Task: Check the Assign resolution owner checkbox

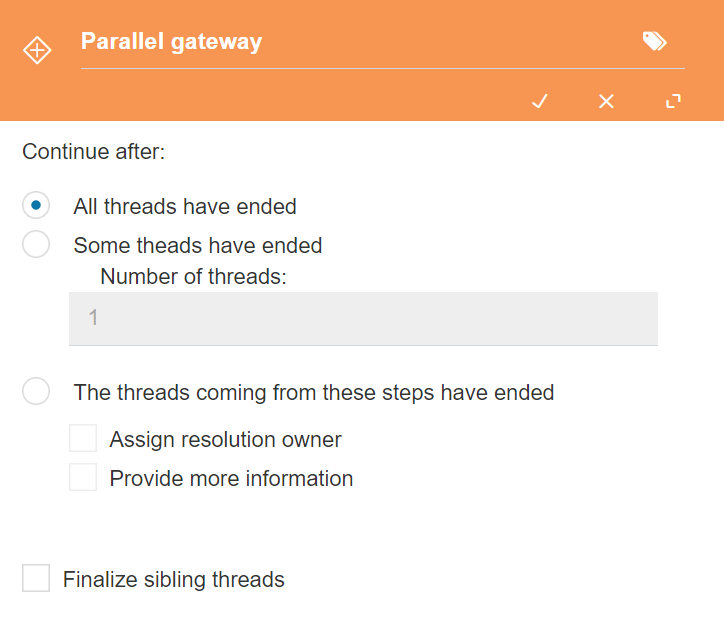Action: click(83, 438)
